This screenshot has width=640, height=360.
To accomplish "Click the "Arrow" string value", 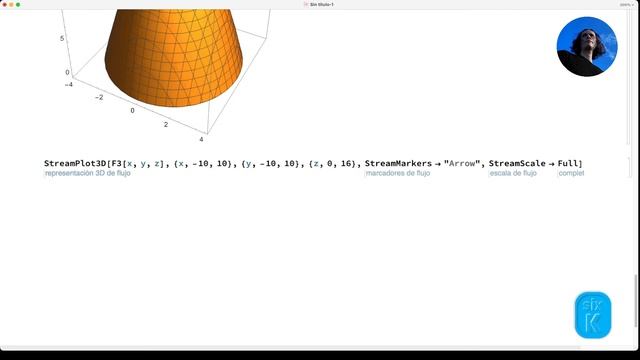I will (x=462, y=163).
